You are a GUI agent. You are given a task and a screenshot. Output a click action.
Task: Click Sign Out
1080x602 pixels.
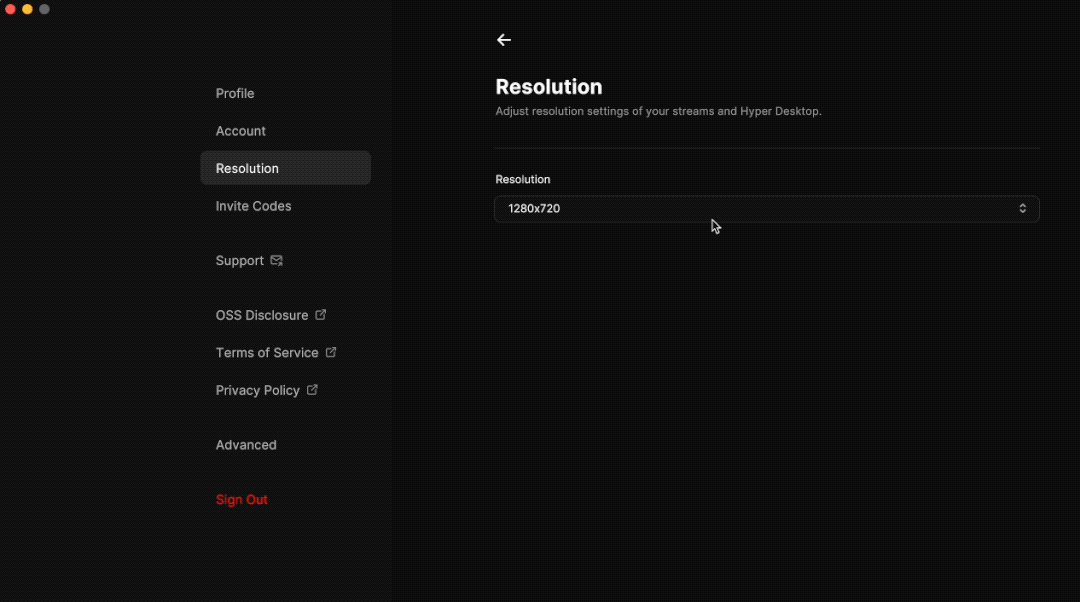pos(241,499)
